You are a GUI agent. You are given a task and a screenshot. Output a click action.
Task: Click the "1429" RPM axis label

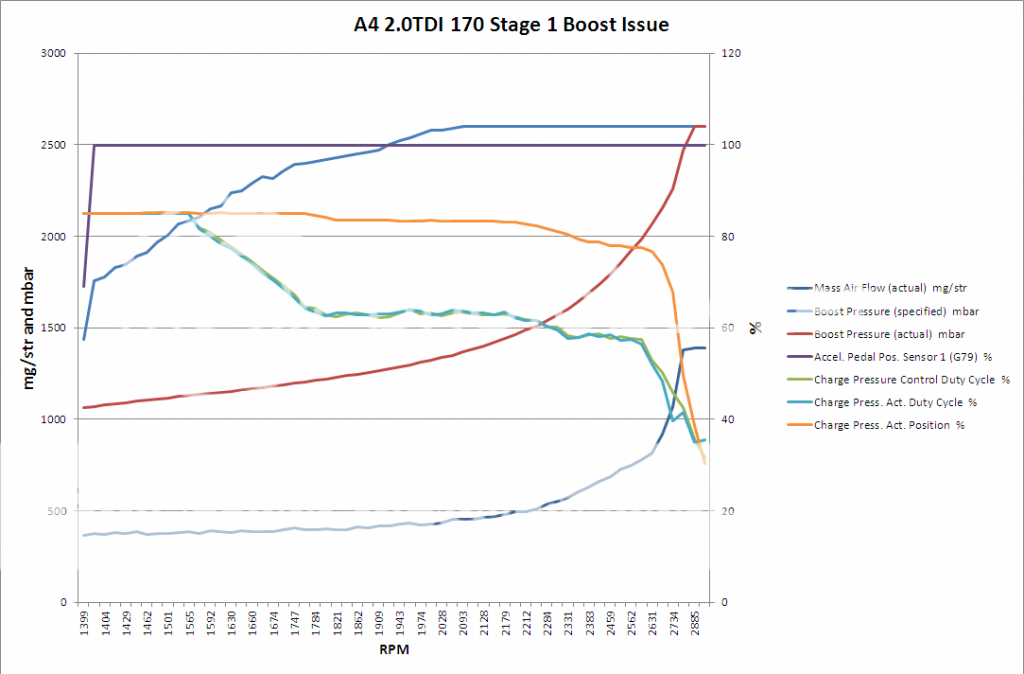(126, 624)
